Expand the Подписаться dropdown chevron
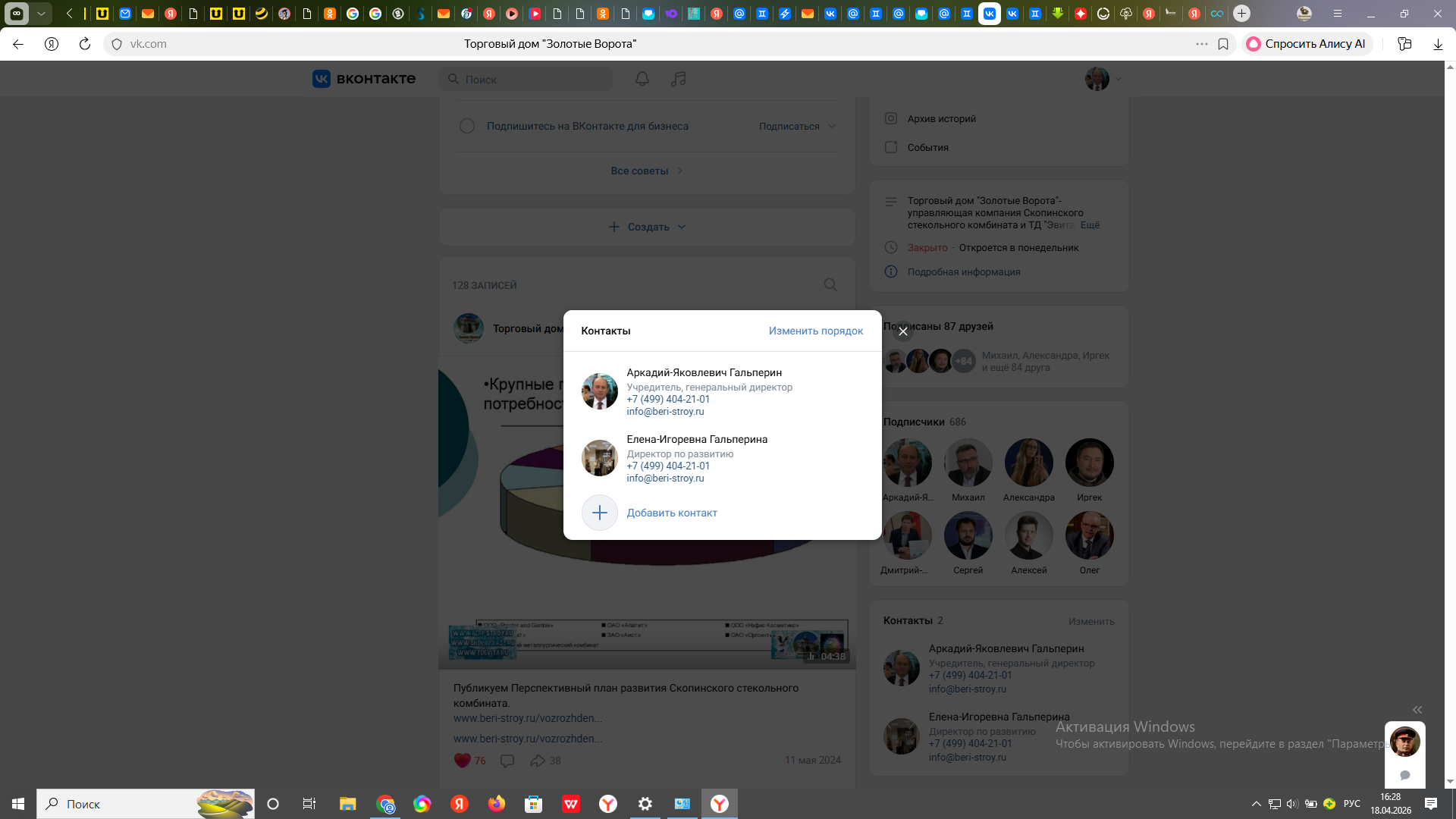Image resolution: width=1456 pixels, height=819 pixels. pos(832,126)
